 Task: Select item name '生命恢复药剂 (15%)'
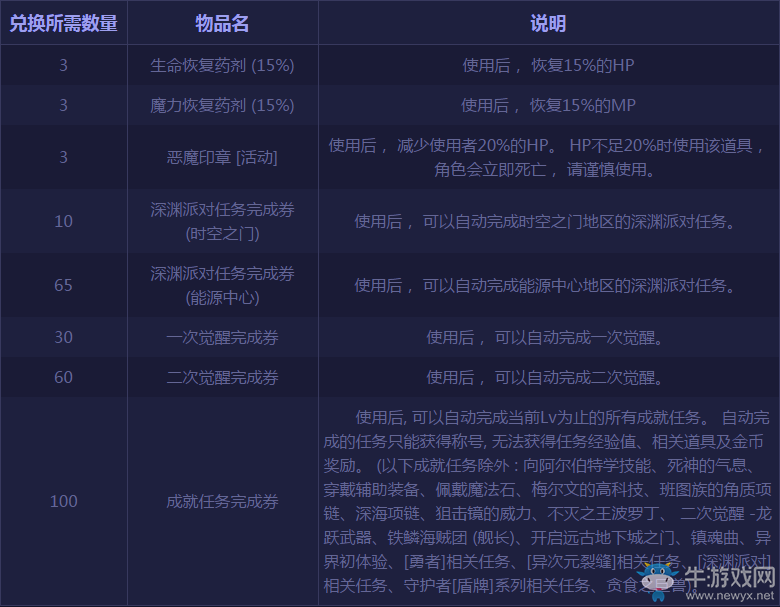point(222,65)
